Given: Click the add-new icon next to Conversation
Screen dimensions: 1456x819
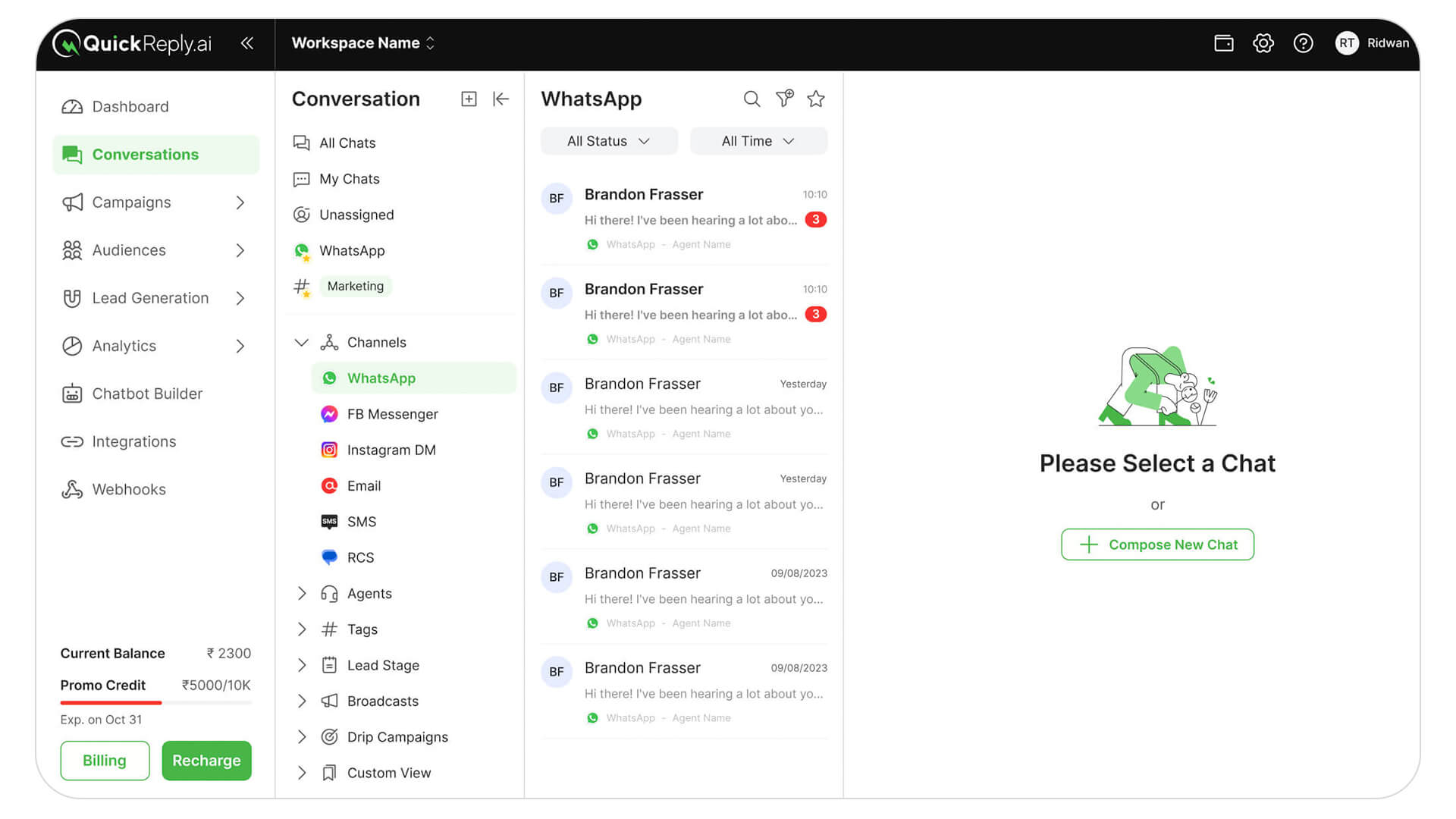Looking at the screenshot, I should tap(469, 99).
